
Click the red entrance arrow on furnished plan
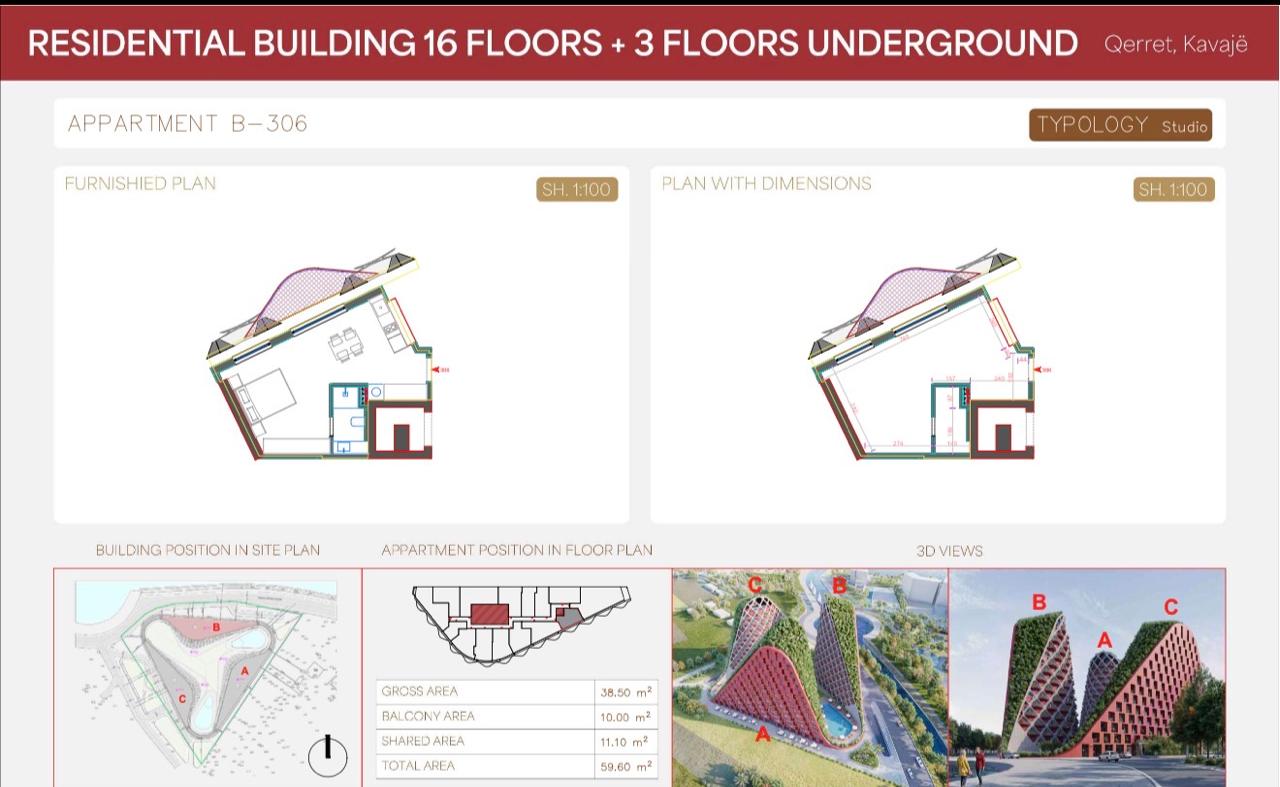(437, 370)
